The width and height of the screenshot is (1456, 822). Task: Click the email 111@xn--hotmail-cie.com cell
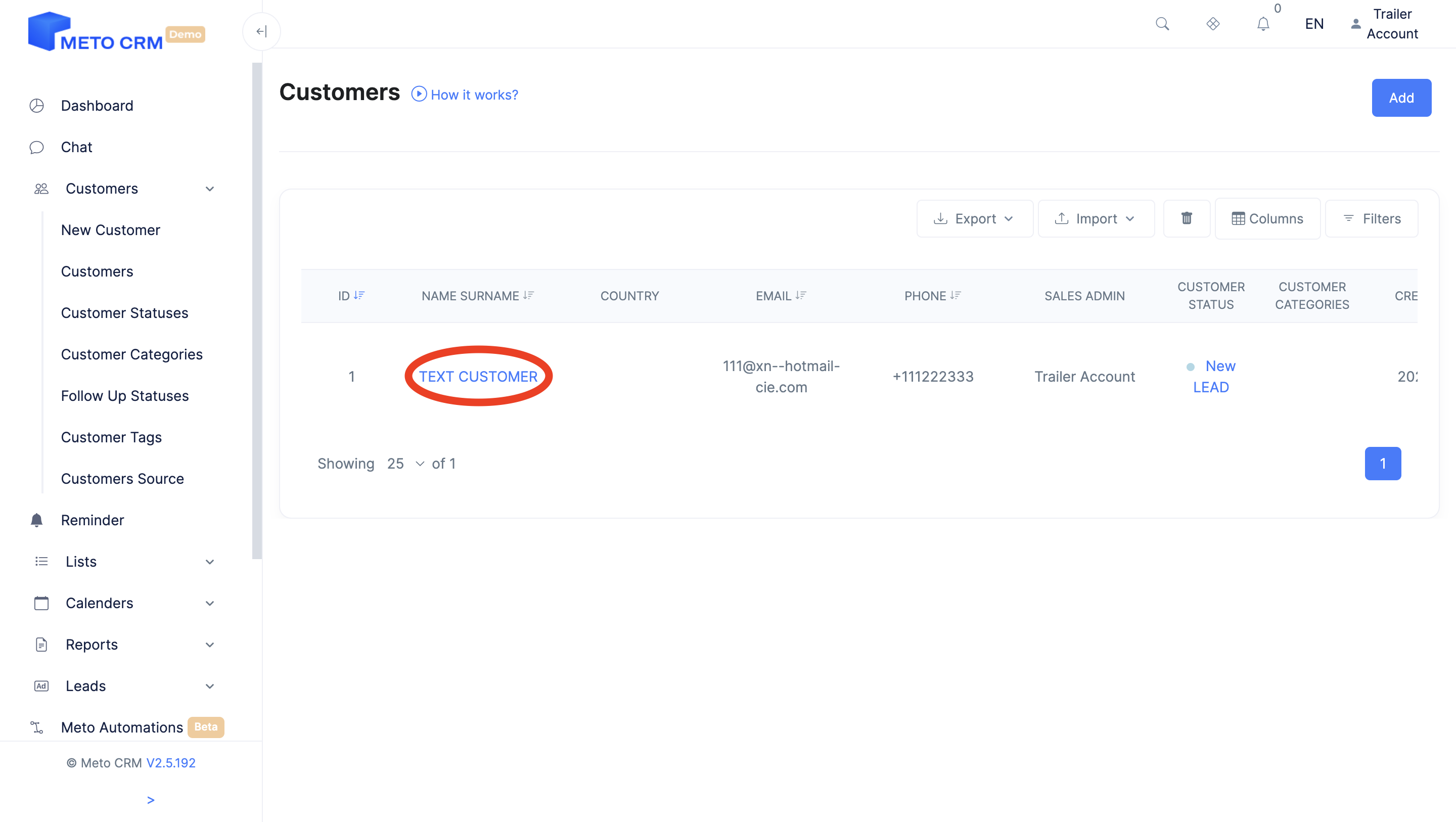coord(781,377)
